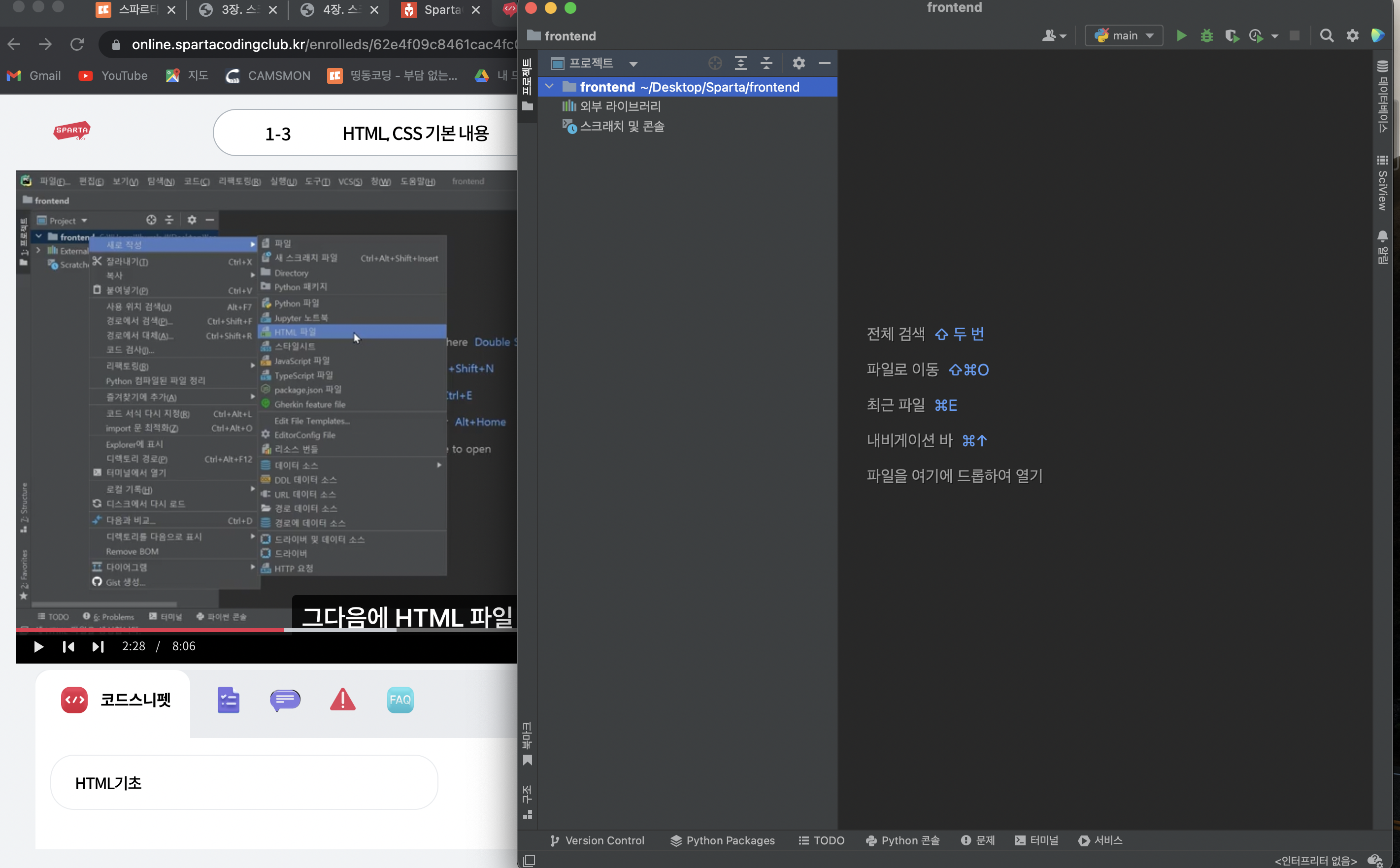This screenshot has height=868, width=1400.
Task: Expand the profiler run options arrow
Action: tap(1275, 36)
